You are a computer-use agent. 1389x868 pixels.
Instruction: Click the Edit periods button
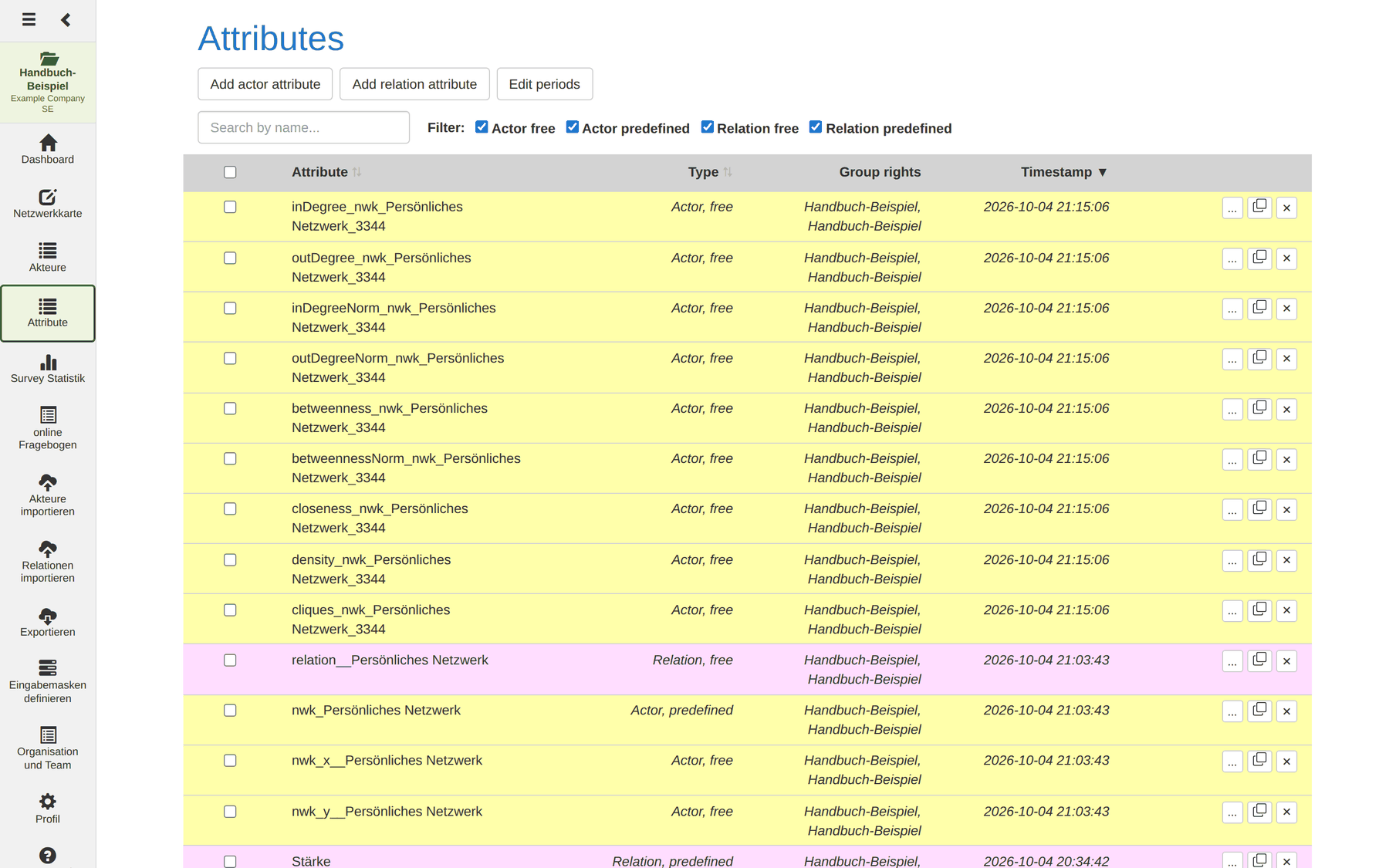click(545, 84)
